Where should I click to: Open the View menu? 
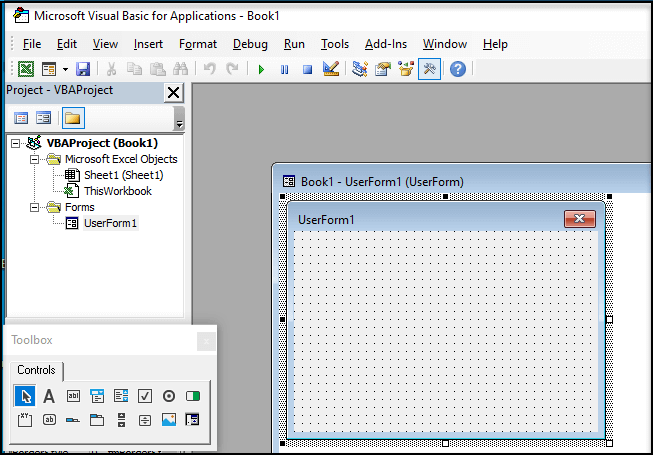[x=105, y=44]
